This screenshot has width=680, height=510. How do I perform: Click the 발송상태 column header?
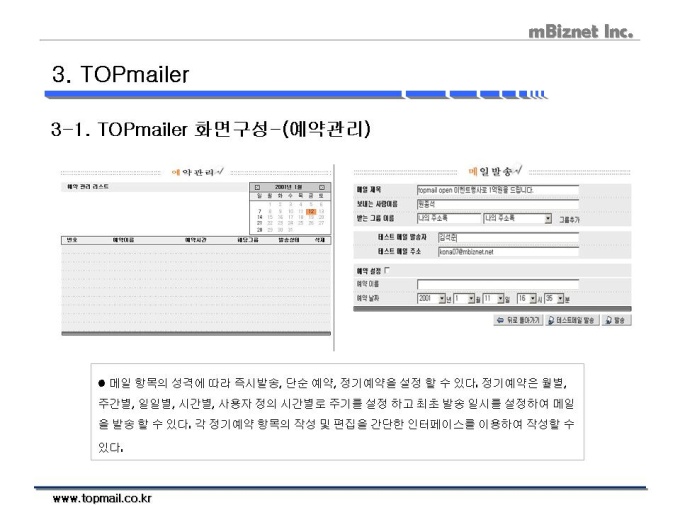click(x=289, y=240)
